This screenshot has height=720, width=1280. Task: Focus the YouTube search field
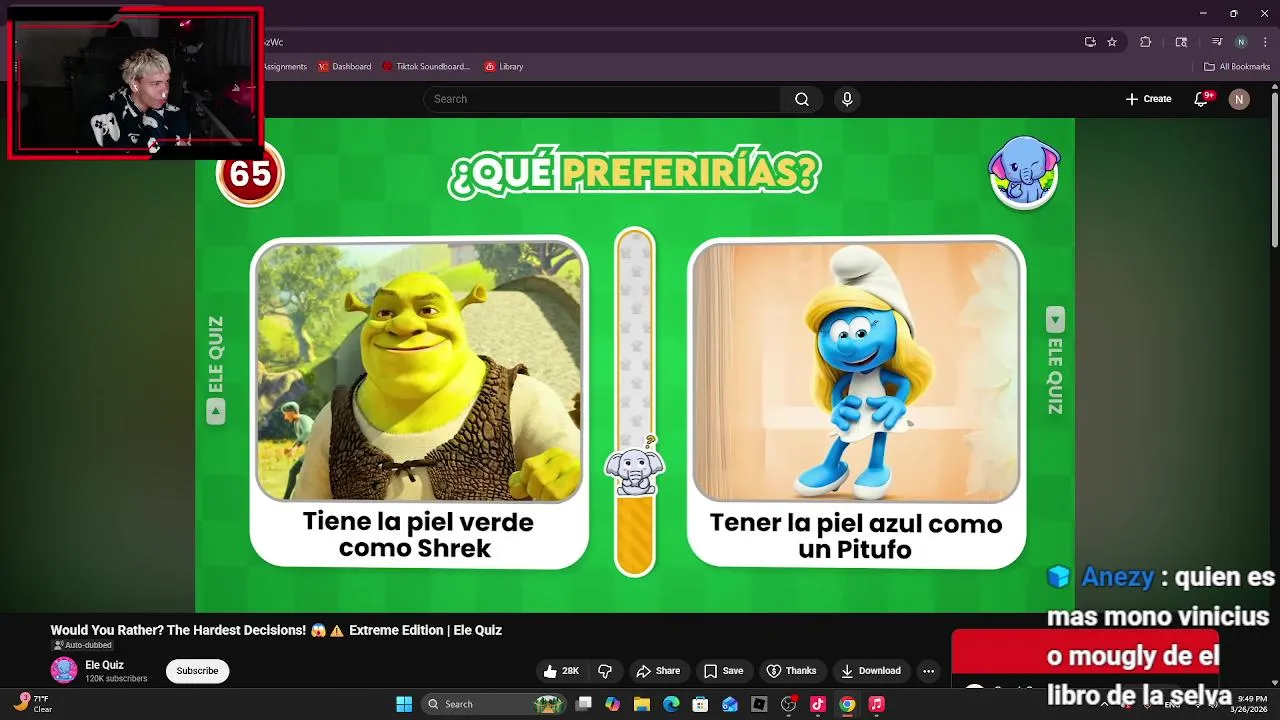click(602, 99)
